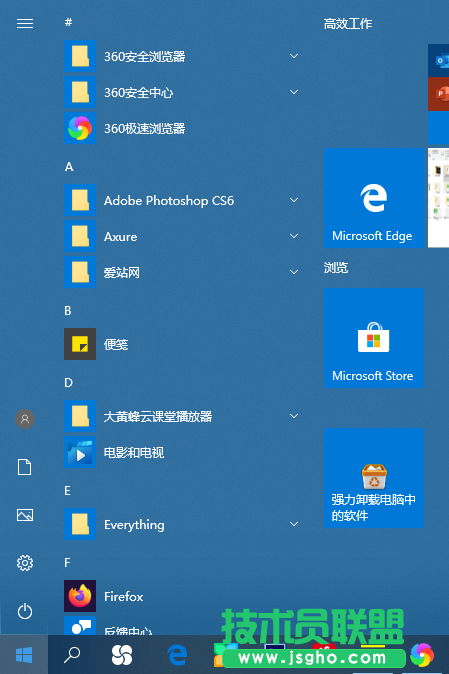Click the A letter index header
Screen dimensions: 449x674
pyautogui.click(x=69, y=167)
